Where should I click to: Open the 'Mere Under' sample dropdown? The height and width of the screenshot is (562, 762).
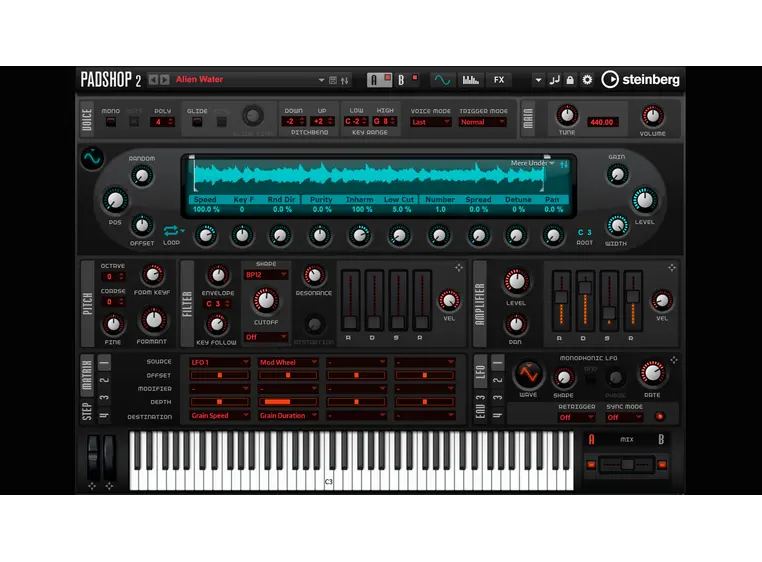point(532,163)
